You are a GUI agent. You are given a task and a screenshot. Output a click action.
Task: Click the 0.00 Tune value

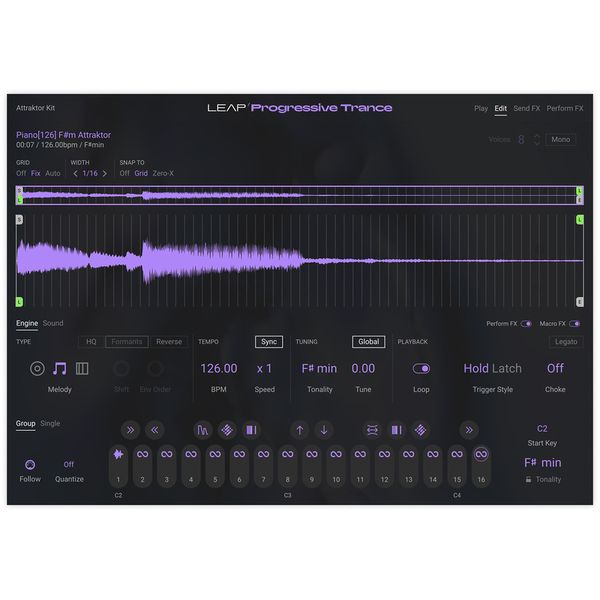tap(363, 368)
